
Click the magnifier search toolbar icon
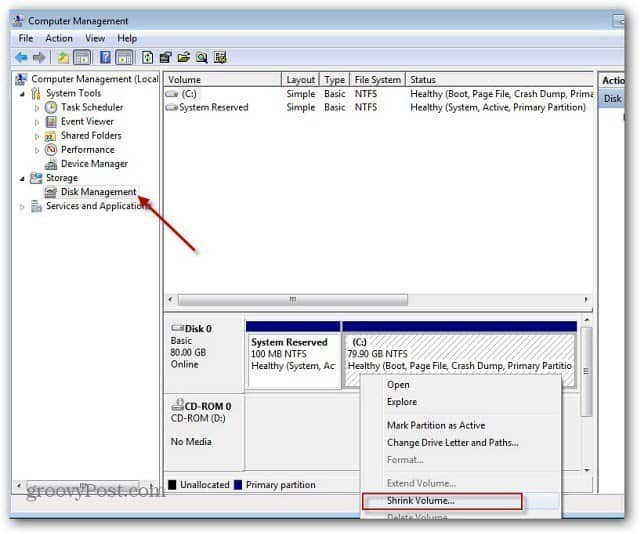pyautogui.click(x=202, y=58)
